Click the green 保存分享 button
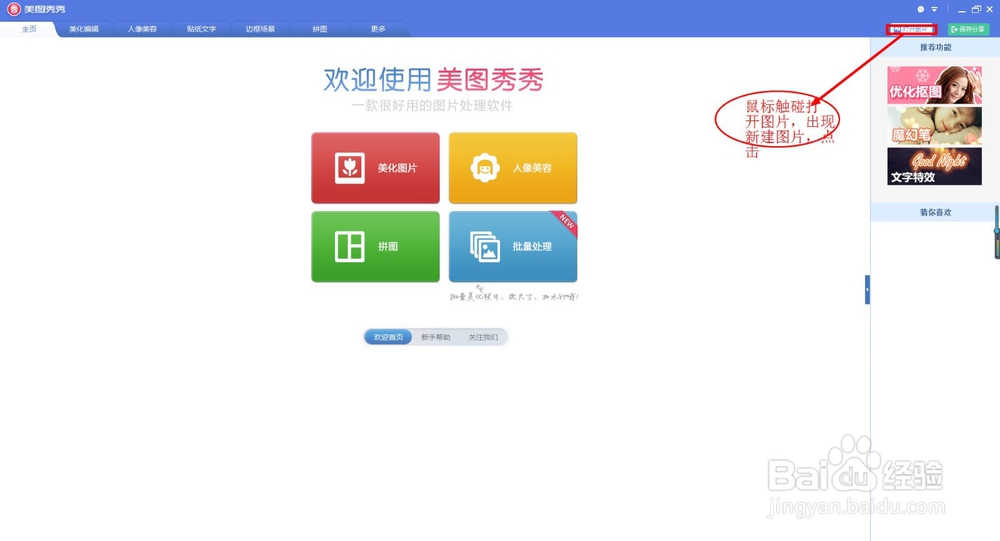The image size is (1000, 541). (x=968, y=29)
